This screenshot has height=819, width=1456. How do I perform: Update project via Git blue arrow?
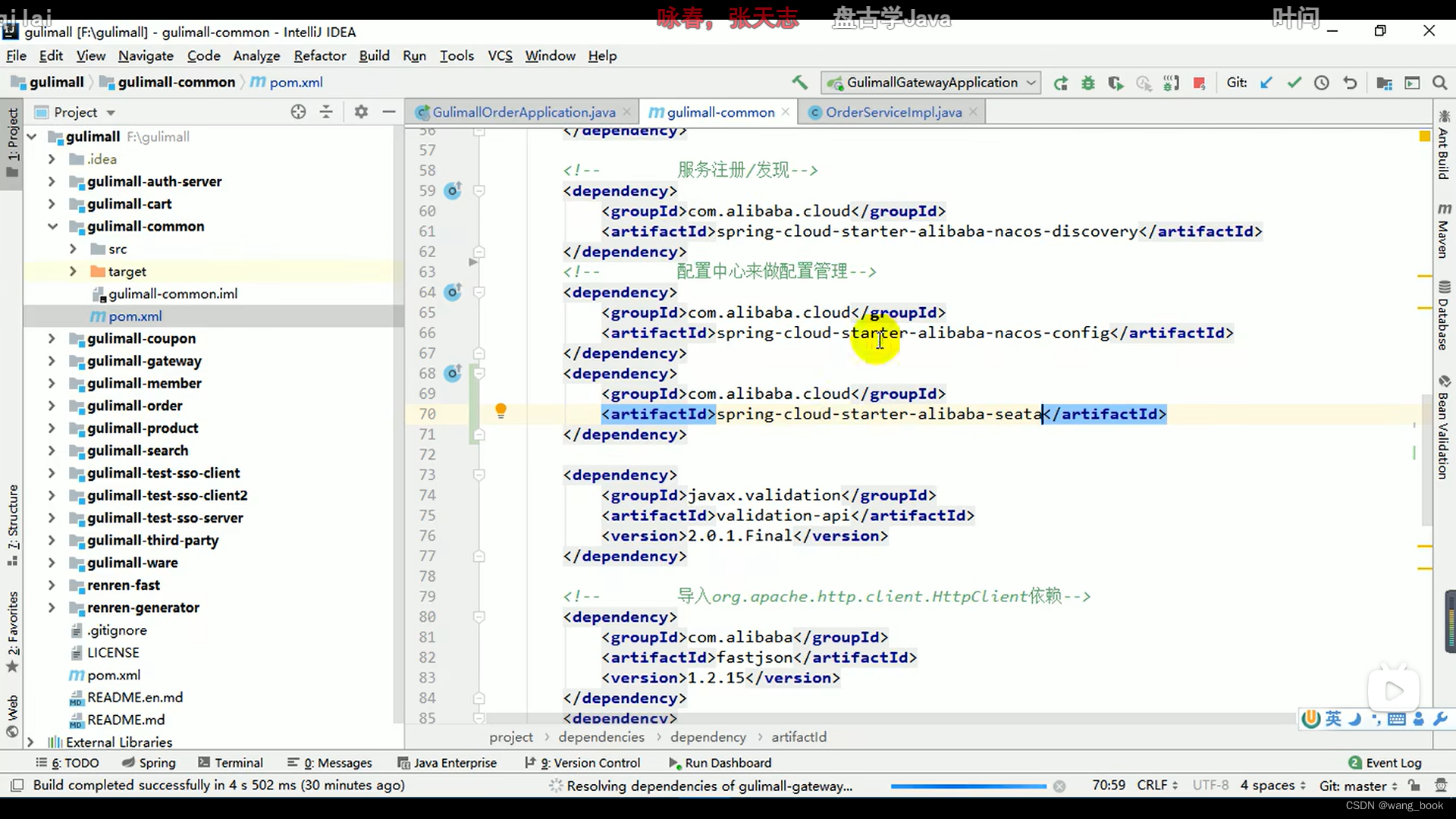pos(1266,83)
